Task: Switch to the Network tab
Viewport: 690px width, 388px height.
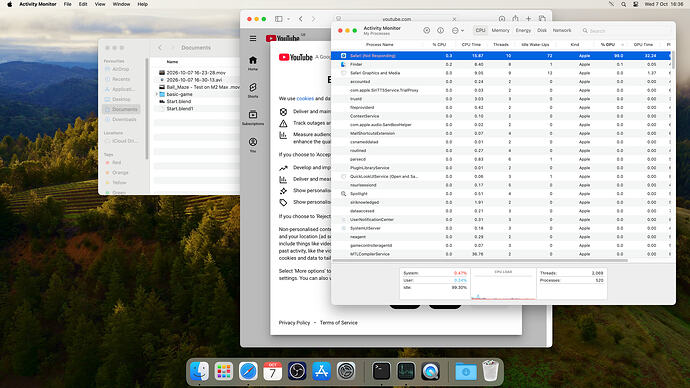Action: (x=562, y=30)
